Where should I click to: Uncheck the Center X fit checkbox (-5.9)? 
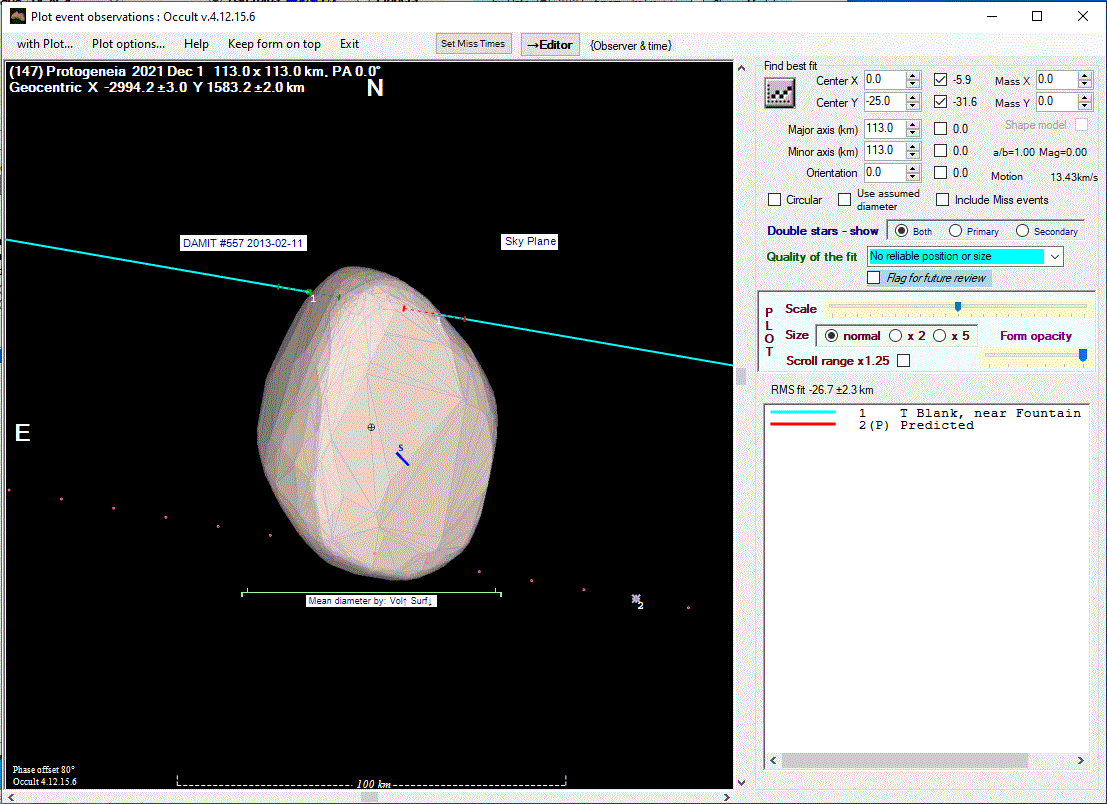coord(940,80)
